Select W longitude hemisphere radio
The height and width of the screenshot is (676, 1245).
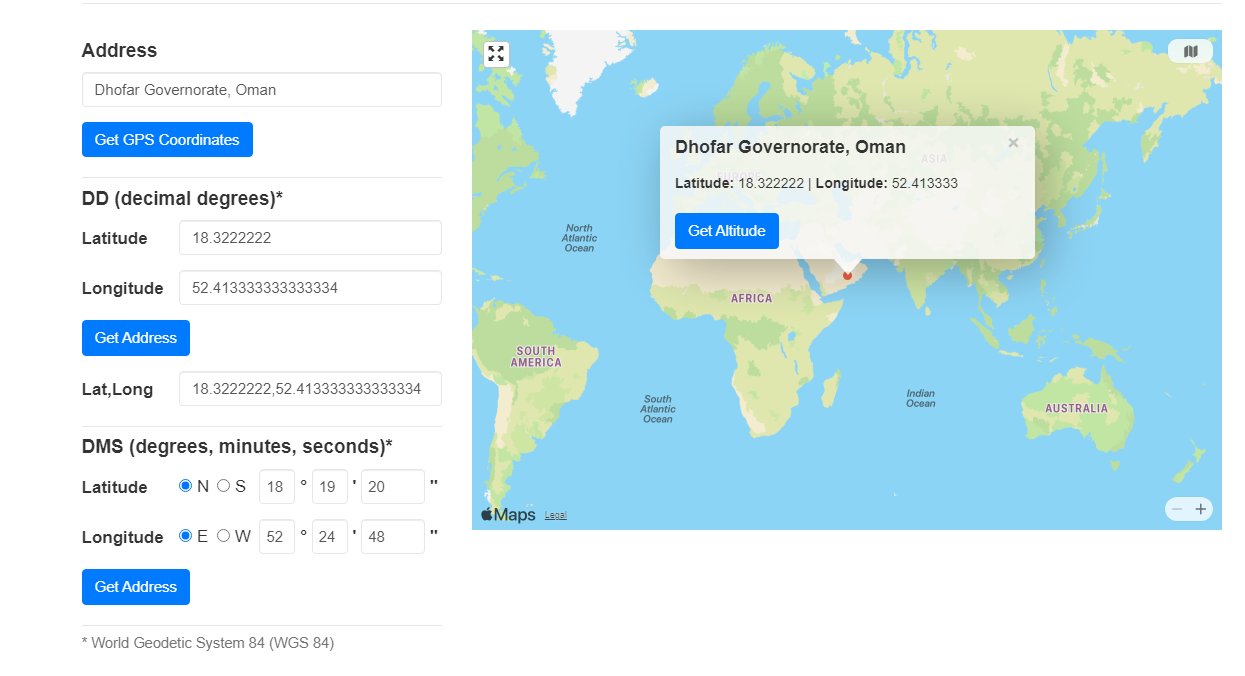pos(223,536)
